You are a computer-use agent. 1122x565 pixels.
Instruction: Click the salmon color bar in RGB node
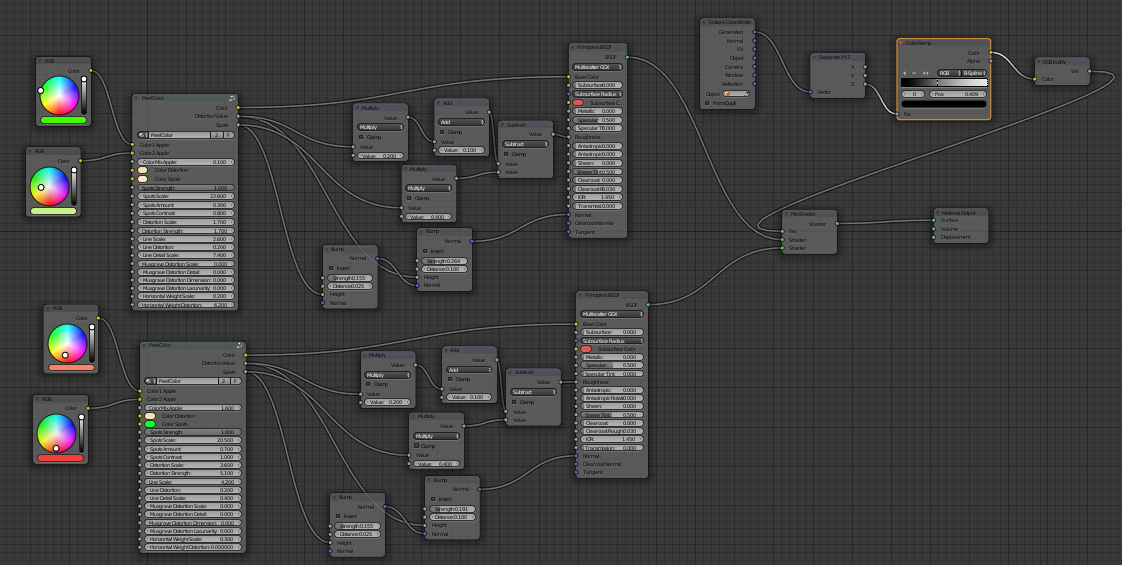tap(71, 368)
